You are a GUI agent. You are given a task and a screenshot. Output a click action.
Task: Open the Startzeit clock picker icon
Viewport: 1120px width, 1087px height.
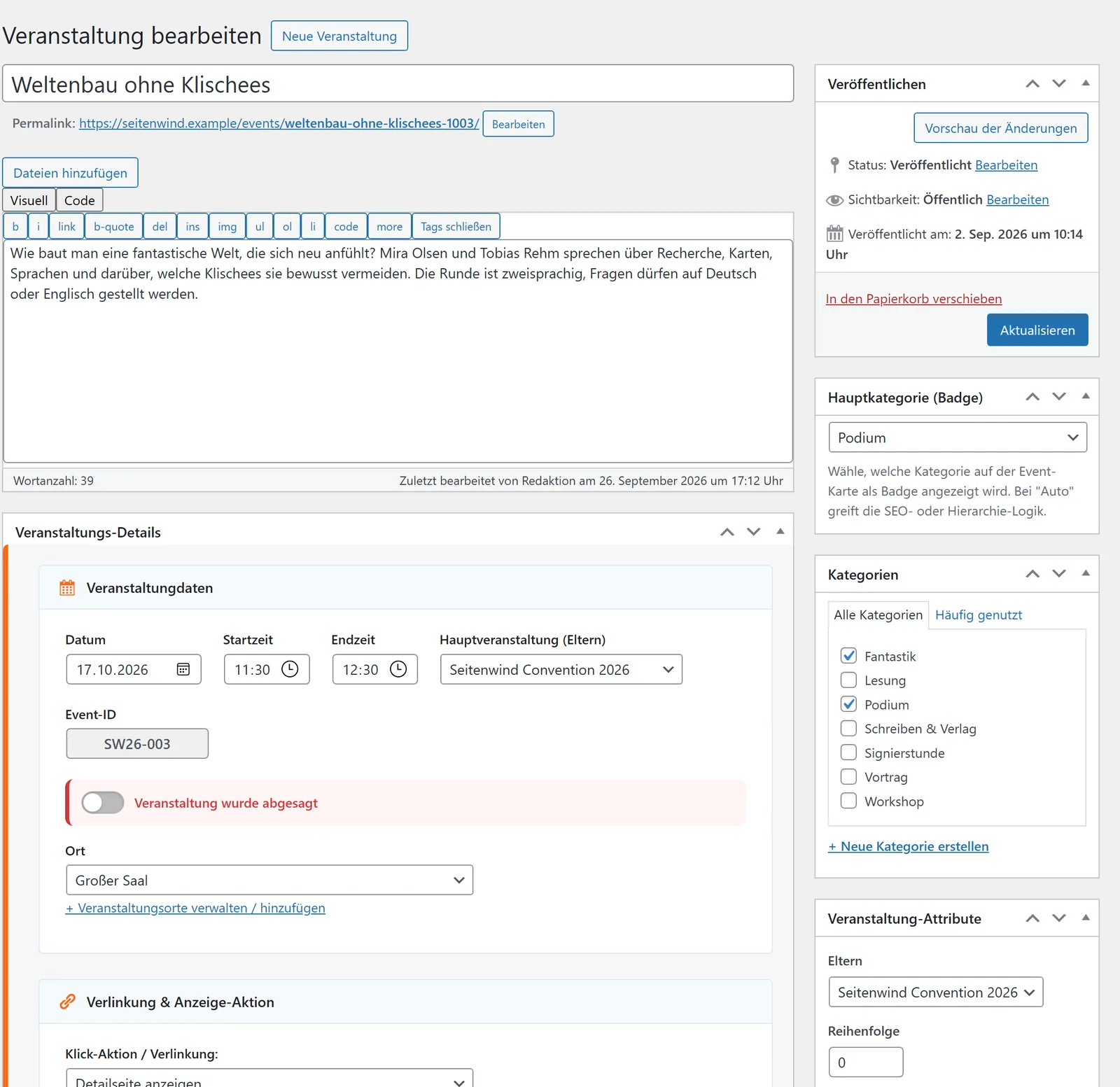coord(290,669)
